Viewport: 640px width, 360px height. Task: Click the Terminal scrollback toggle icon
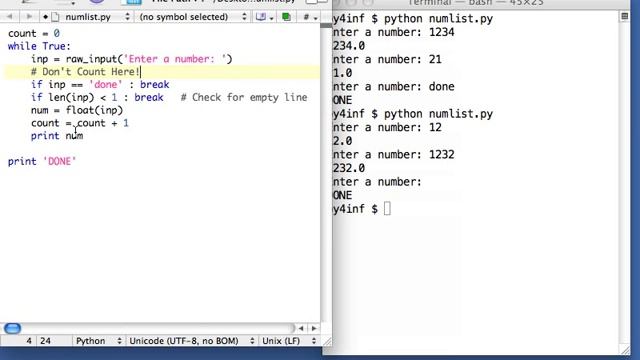624,16
